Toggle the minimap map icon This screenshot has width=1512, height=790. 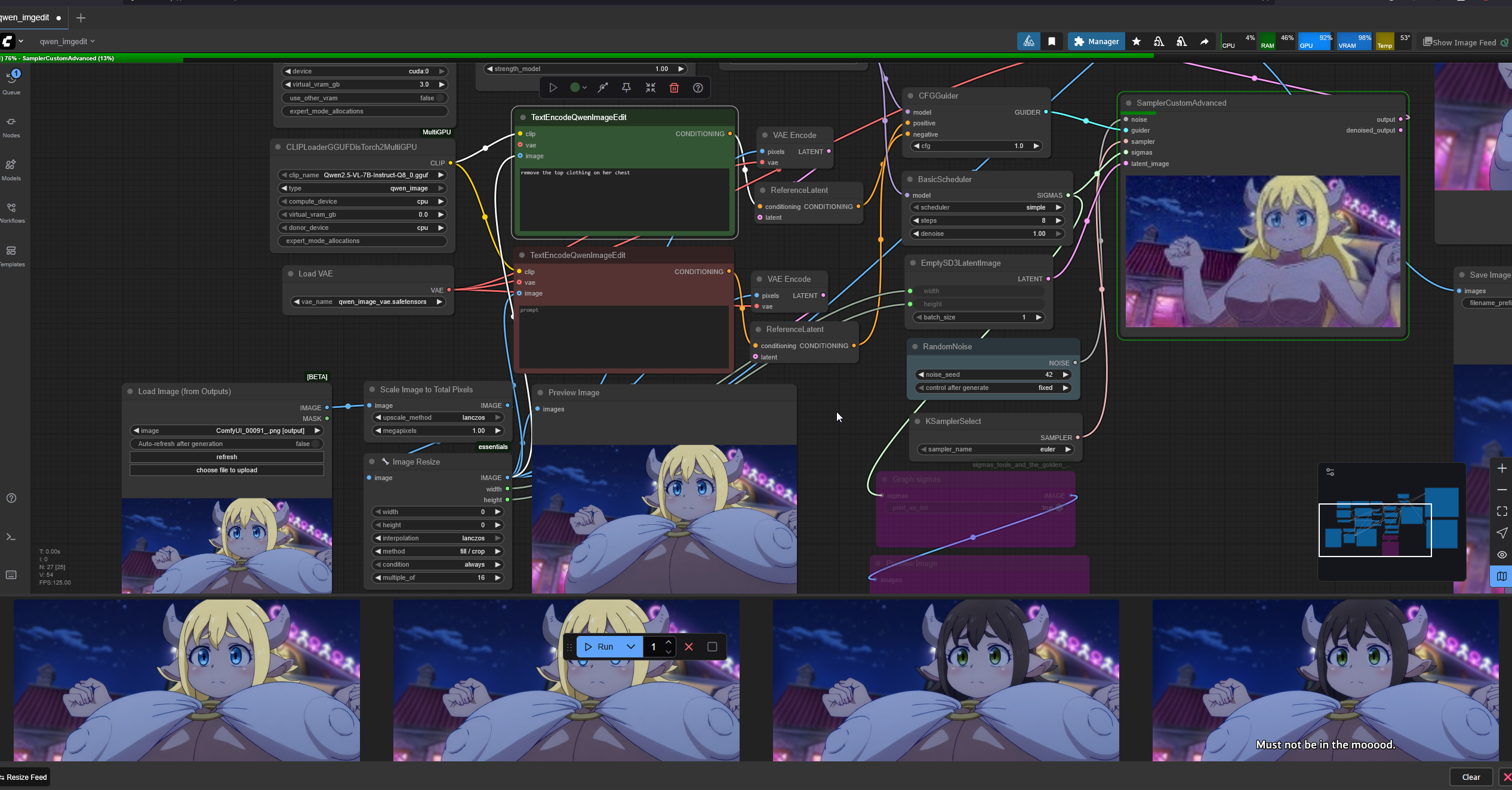[x=1501, y=576]
